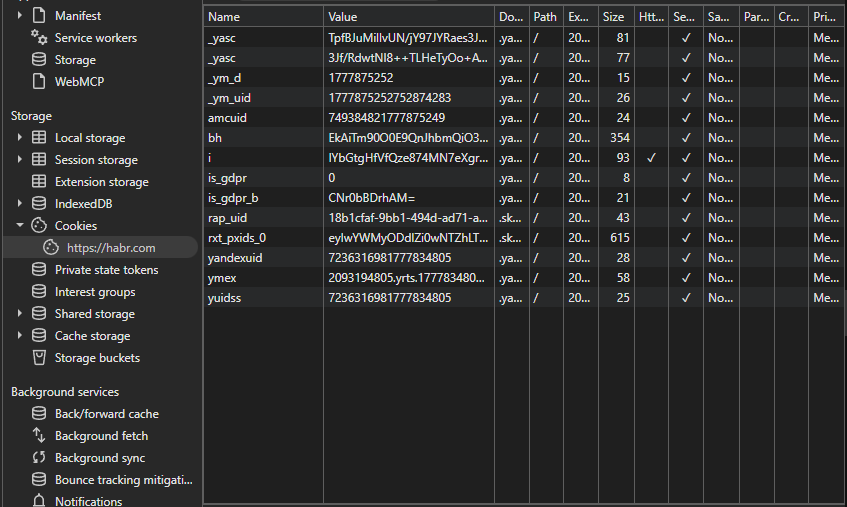Click the Secure checkmark for is_gdpr row

tap(686, 178)
